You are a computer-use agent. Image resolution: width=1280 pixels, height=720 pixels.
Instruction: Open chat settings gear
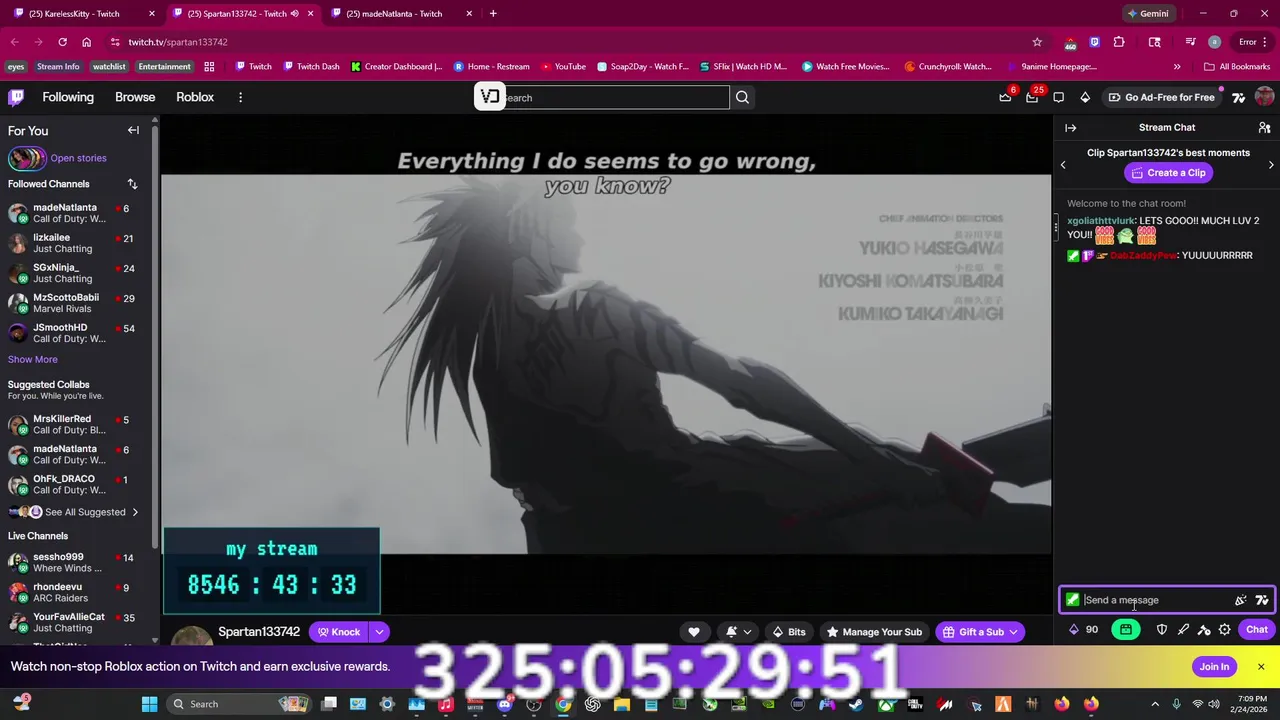coord(1225,630)
